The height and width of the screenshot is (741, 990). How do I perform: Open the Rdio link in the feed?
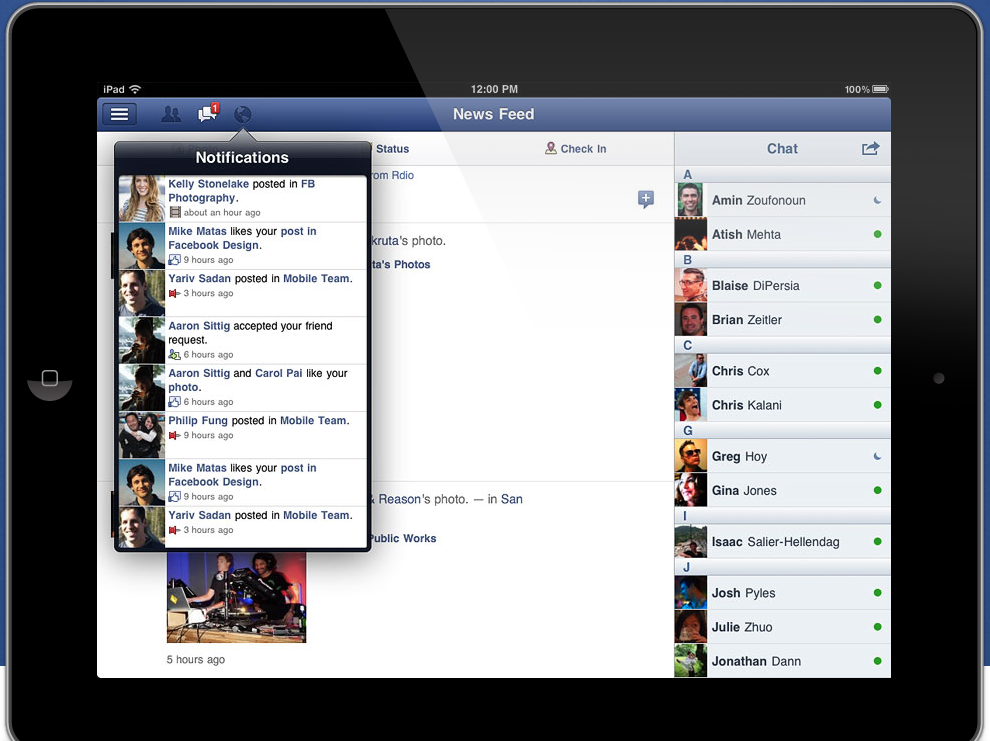point(403,175)
